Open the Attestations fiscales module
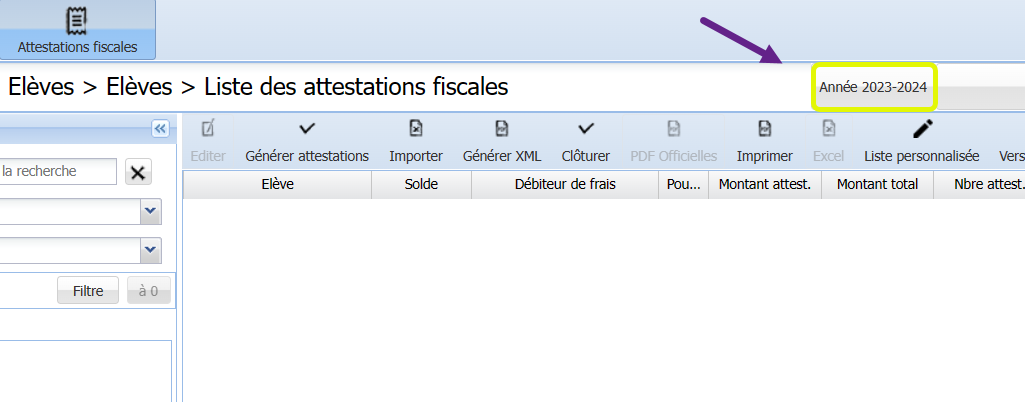This screenshot has height=402, width=1025. click(x=77, y=30)
